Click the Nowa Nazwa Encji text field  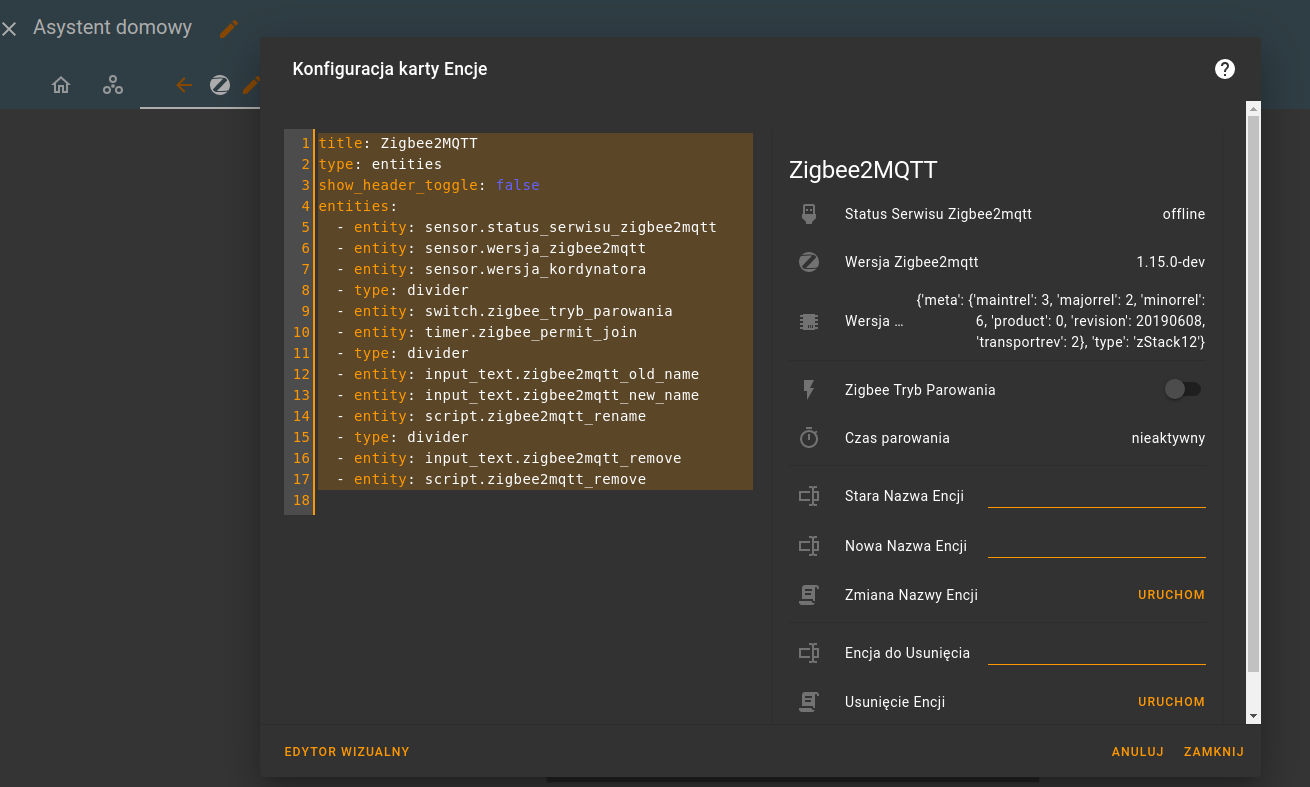coord(1096,546)
